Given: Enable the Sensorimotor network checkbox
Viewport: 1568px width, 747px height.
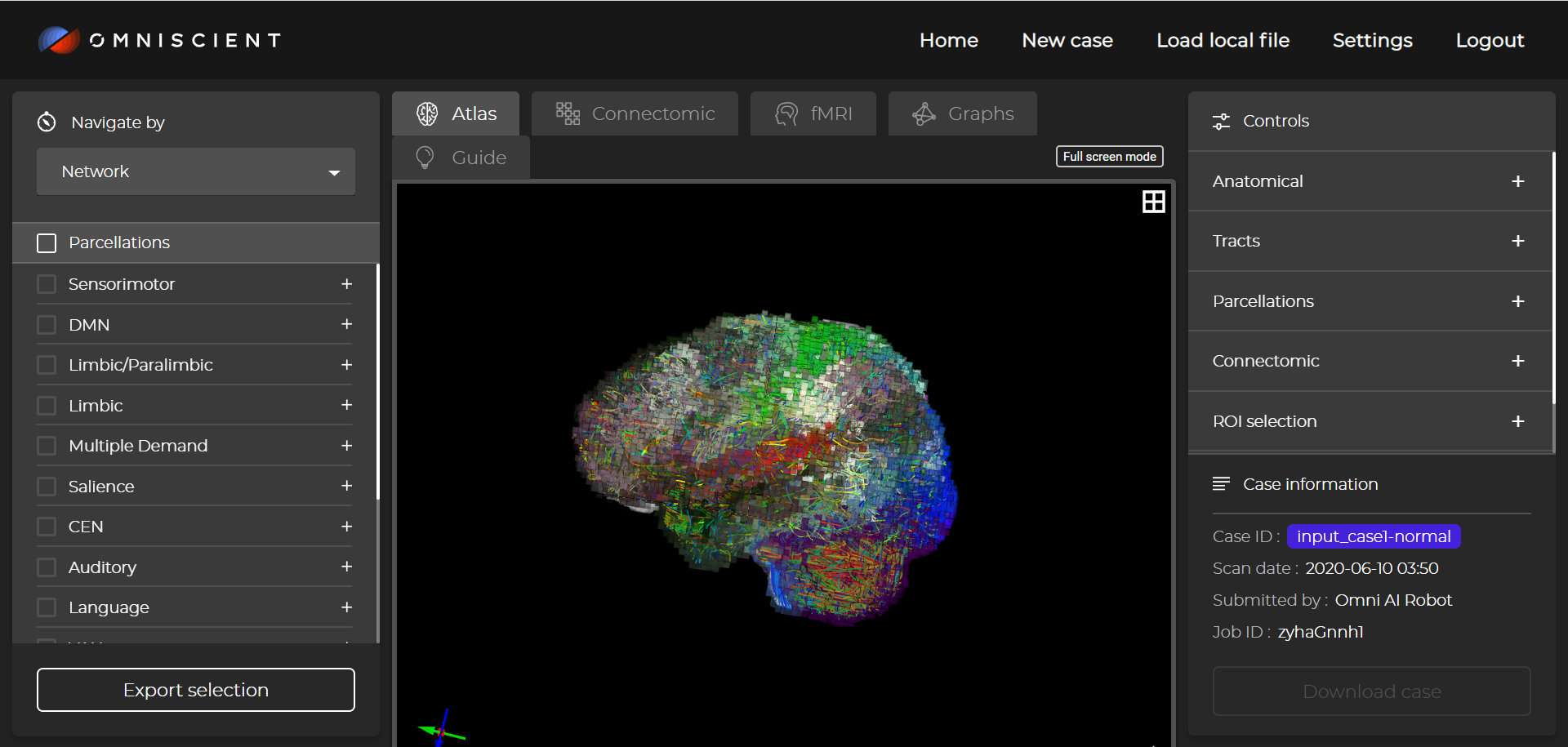Looking at the screenshot, I should (47, 284).
